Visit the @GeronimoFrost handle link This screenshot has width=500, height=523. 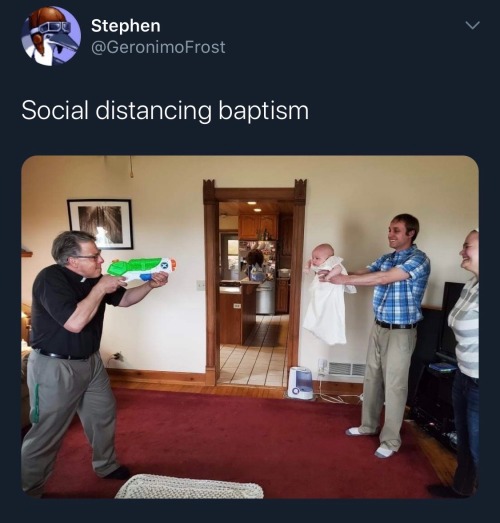tap(158, 47)
